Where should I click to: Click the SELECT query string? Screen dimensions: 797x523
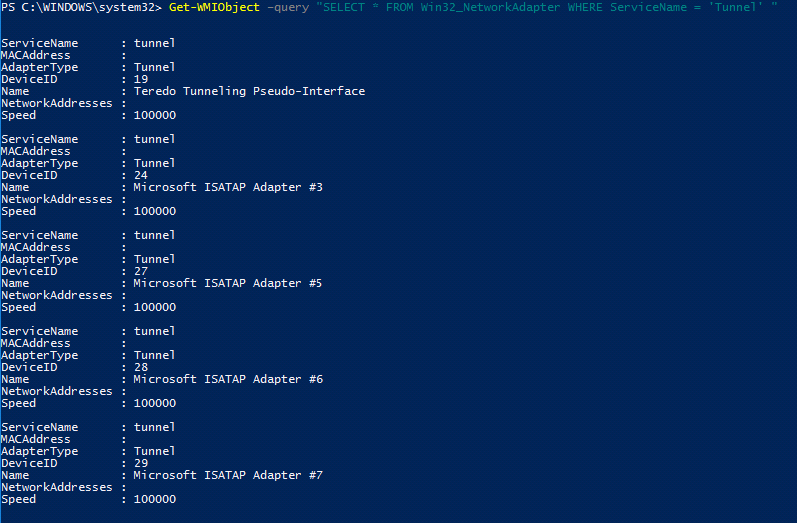tap(546, 7)
